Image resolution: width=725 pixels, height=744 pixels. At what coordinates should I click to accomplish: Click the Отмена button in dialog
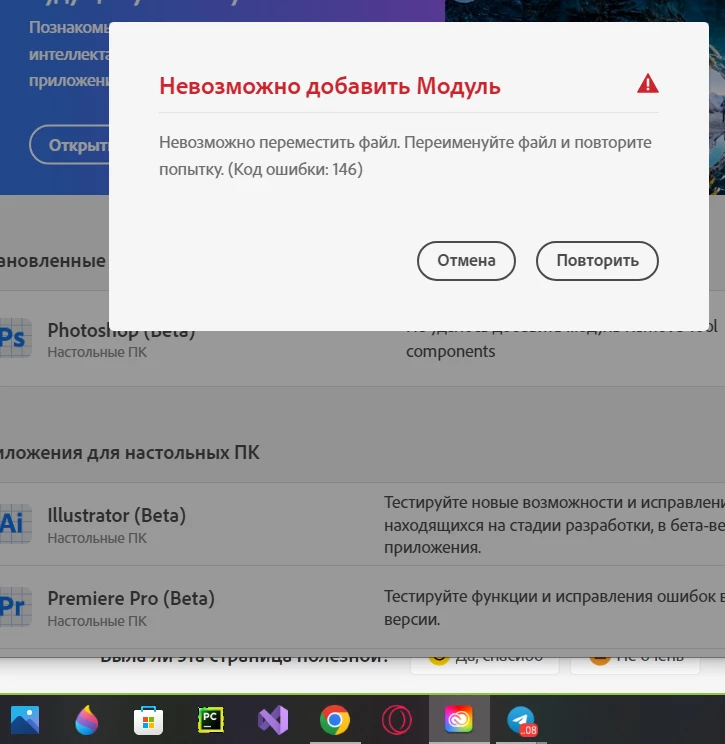[466, 260]
